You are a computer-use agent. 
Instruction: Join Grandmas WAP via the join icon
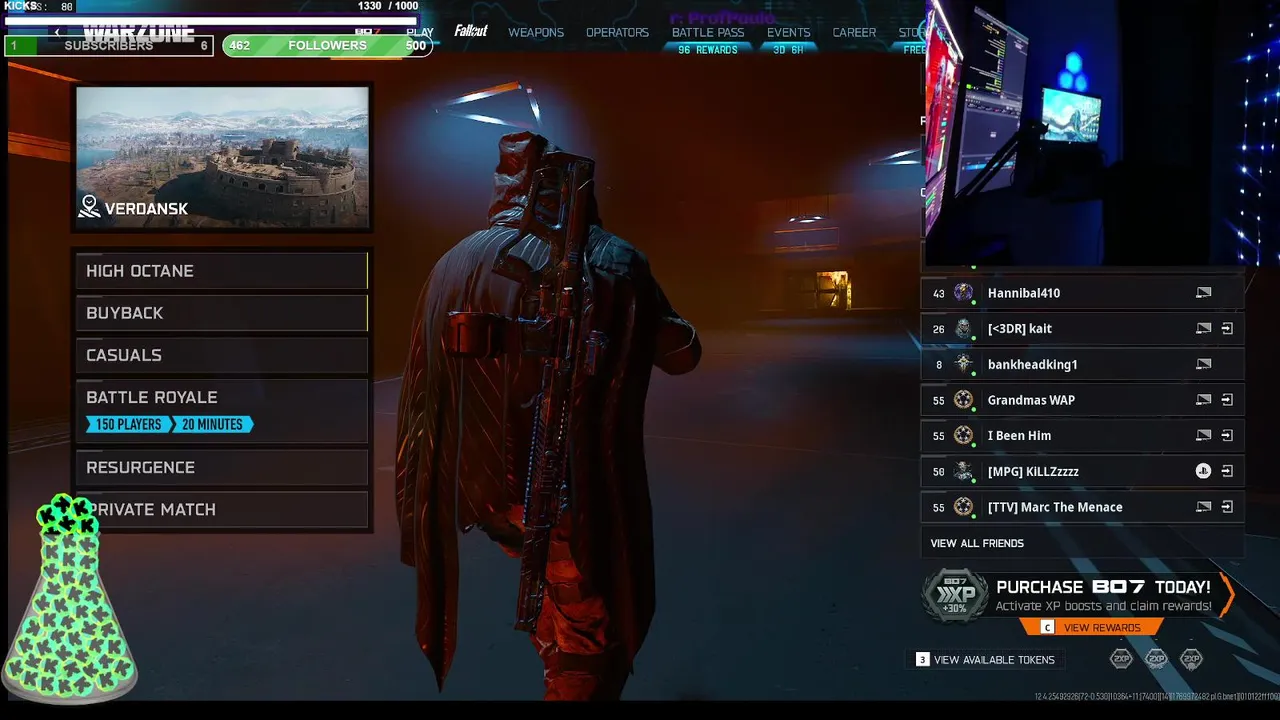1227,400
